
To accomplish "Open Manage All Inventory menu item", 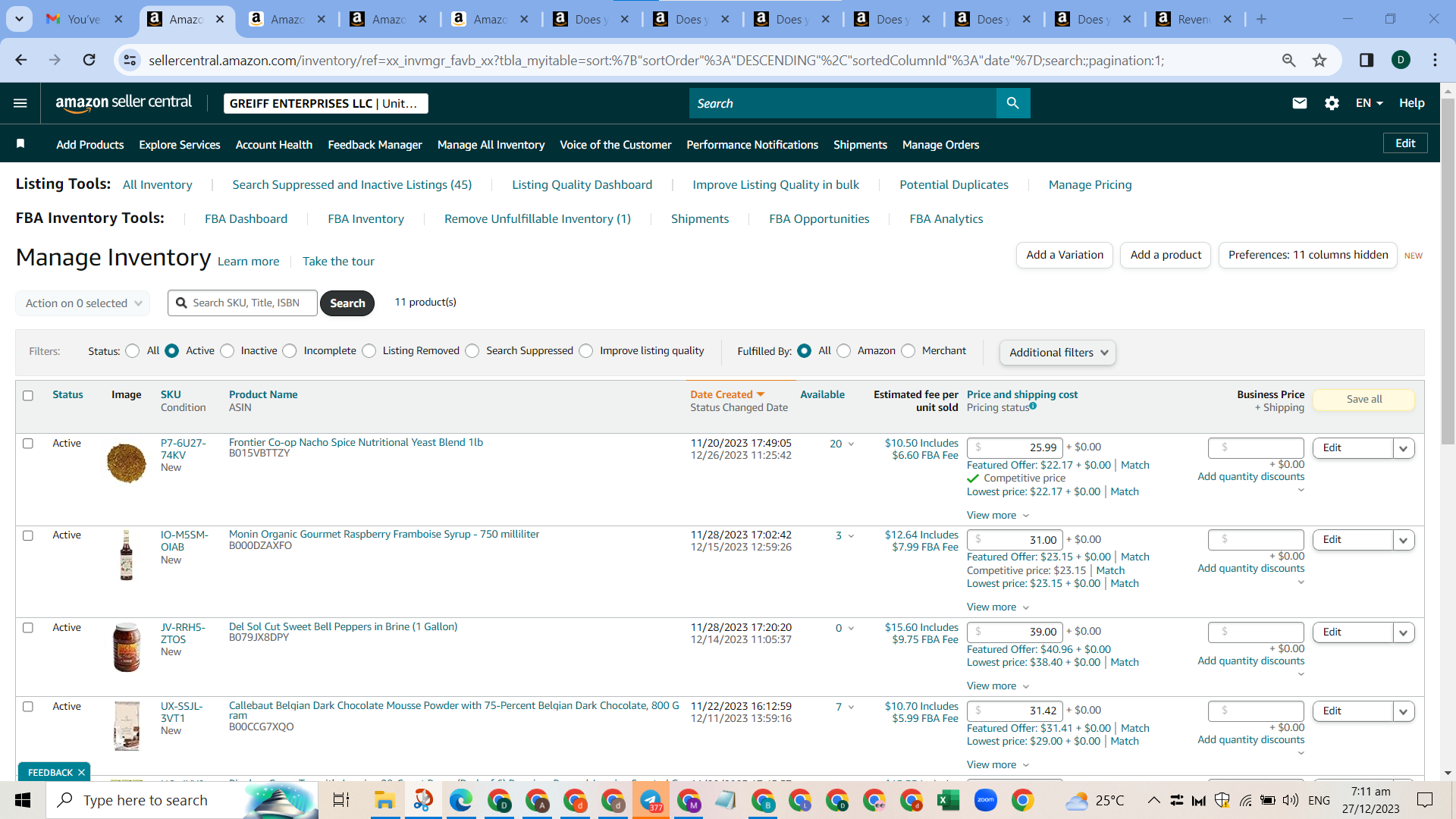I will point(491,145).
